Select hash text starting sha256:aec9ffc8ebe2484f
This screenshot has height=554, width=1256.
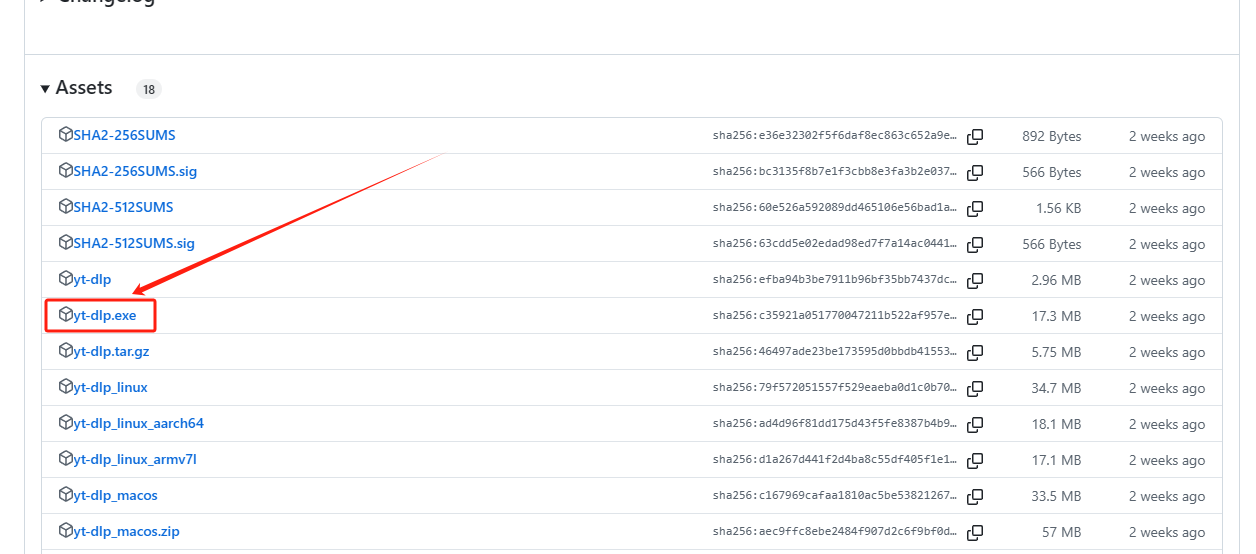click(x=835, y=532)
